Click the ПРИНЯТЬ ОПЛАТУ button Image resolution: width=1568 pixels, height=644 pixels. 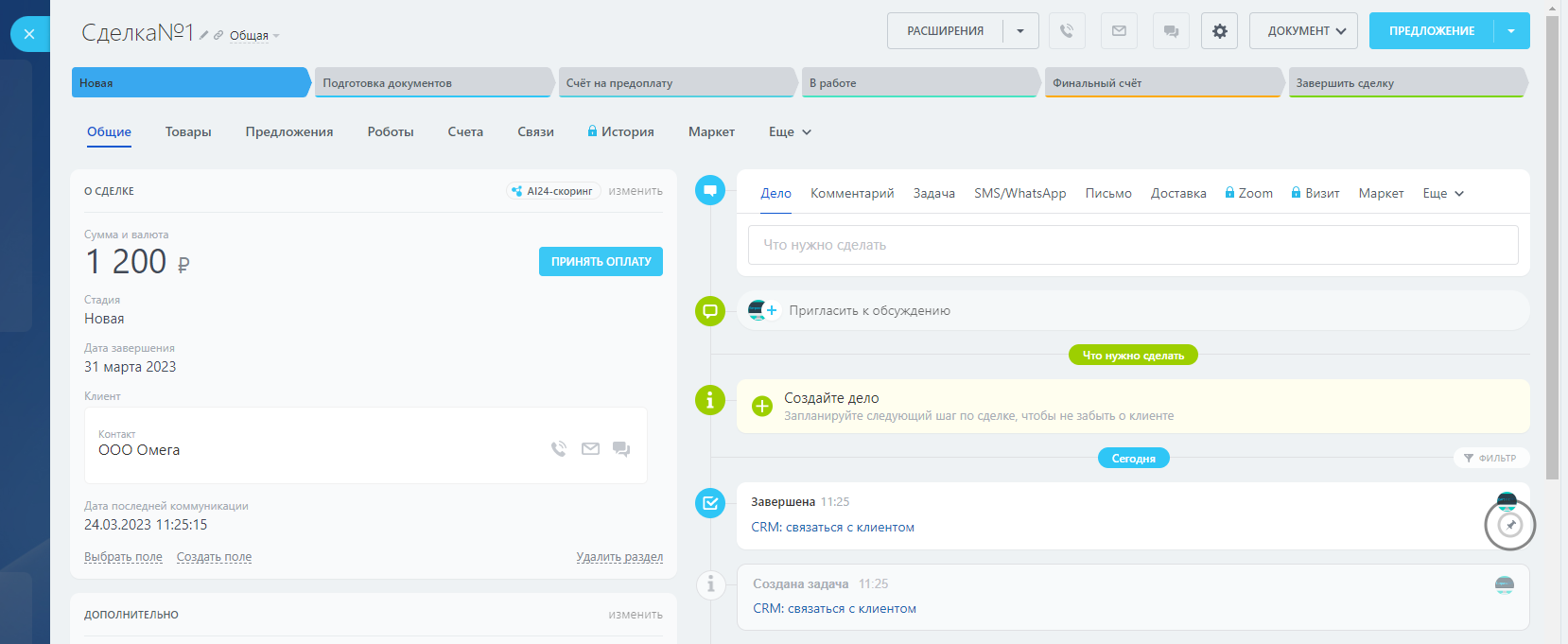pos(601,262)
